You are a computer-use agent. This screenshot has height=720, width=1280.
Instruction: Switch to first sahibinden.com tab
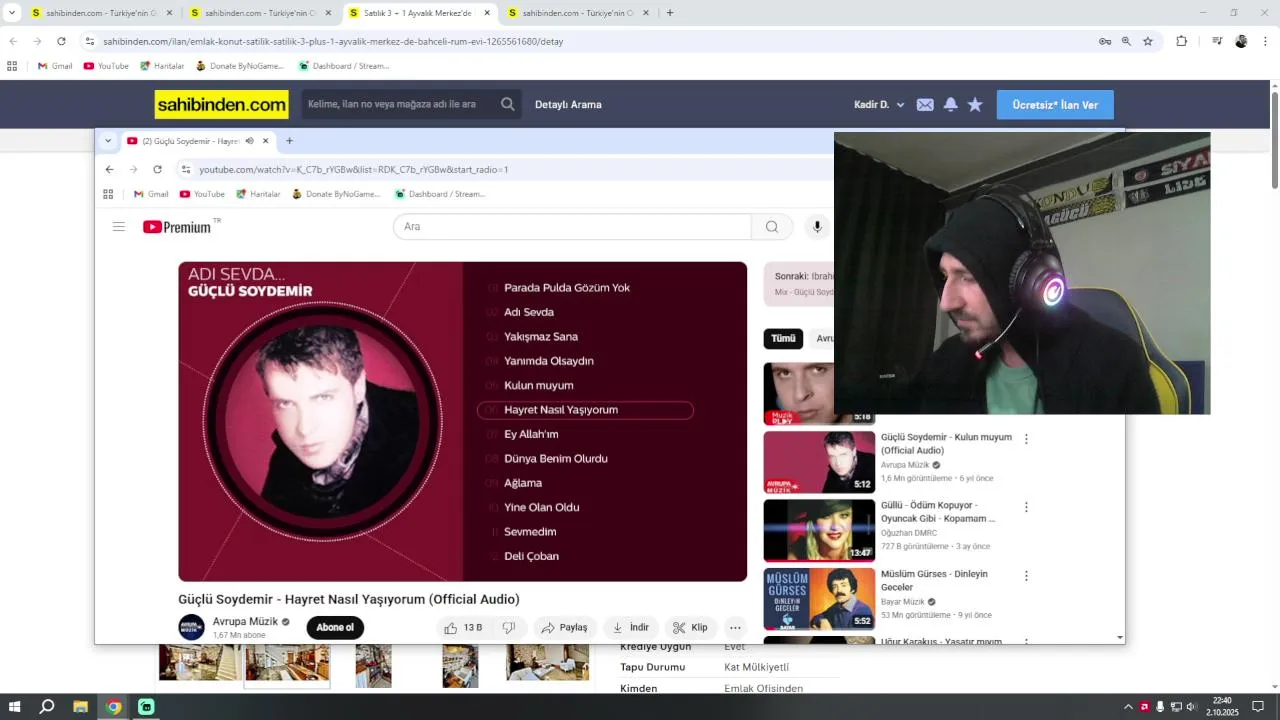[x=101, y=13]
